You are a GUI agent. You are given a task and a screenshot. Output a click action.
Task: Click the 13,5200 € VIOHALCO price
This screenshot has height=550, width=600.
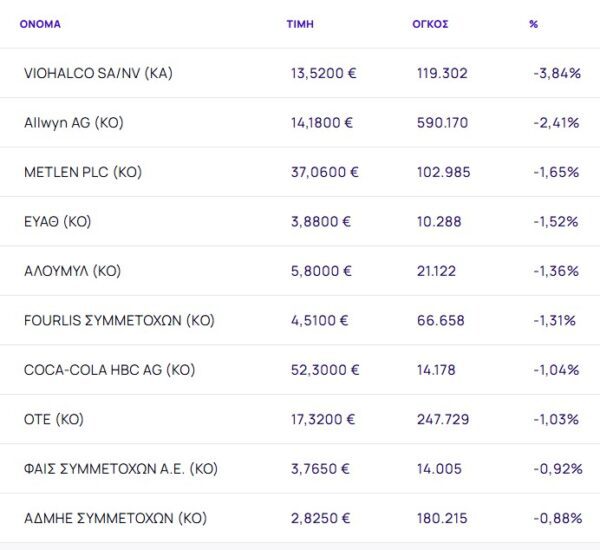pos(324,74)
